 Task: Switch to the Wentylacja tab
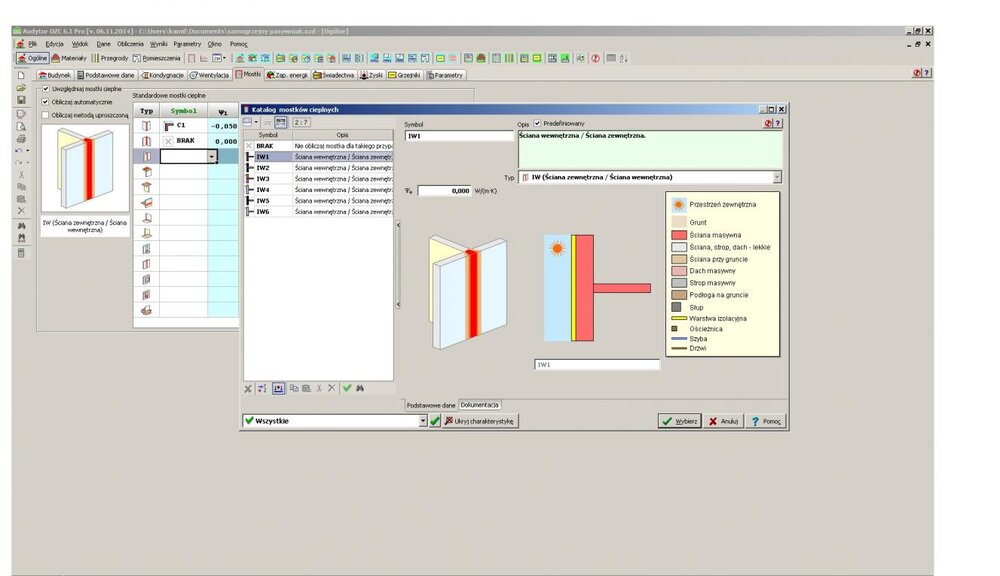click(210, 75)
